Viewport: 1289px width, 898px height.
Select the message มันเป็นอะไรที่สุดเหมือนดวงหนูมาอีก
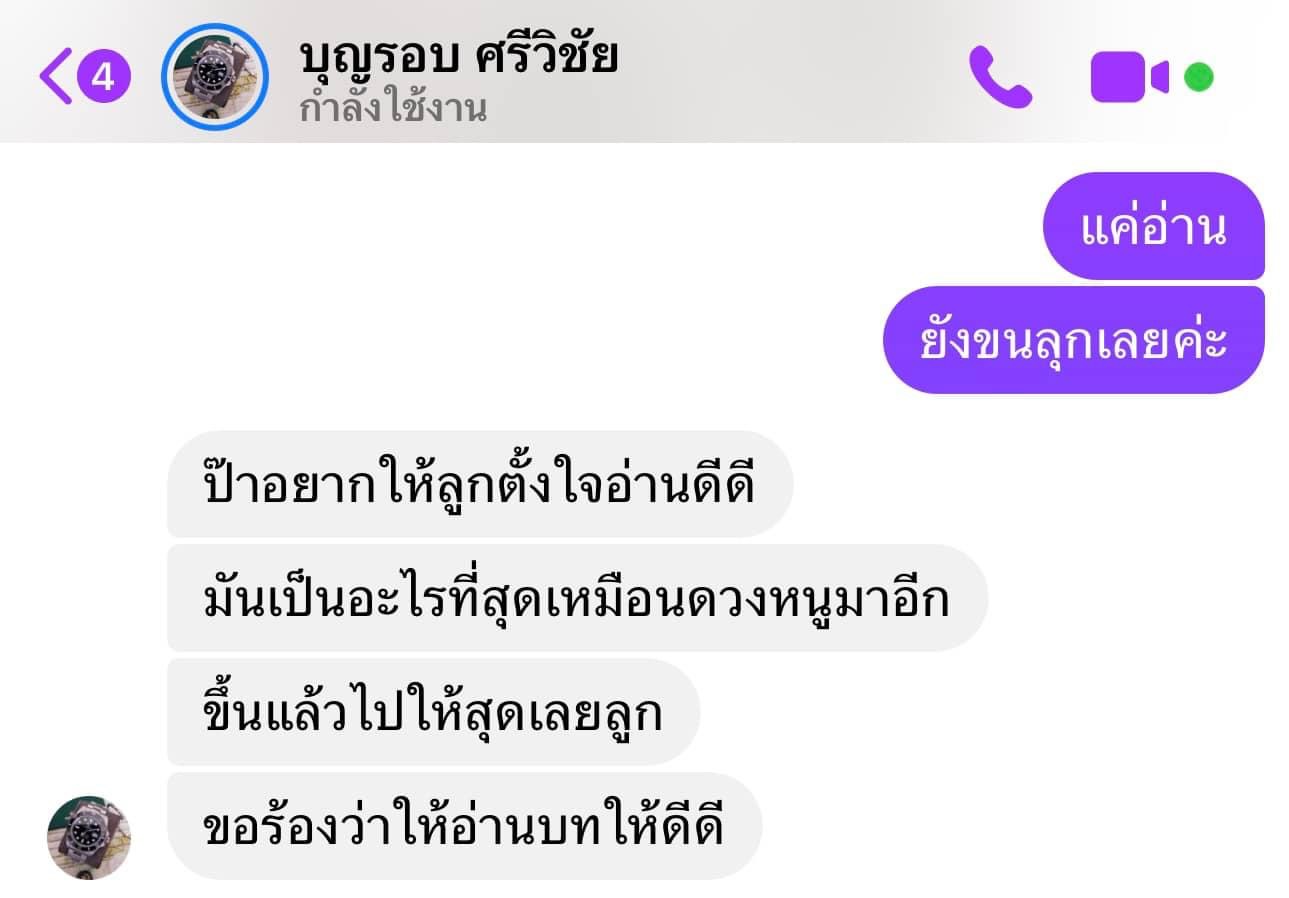point(577,598)
